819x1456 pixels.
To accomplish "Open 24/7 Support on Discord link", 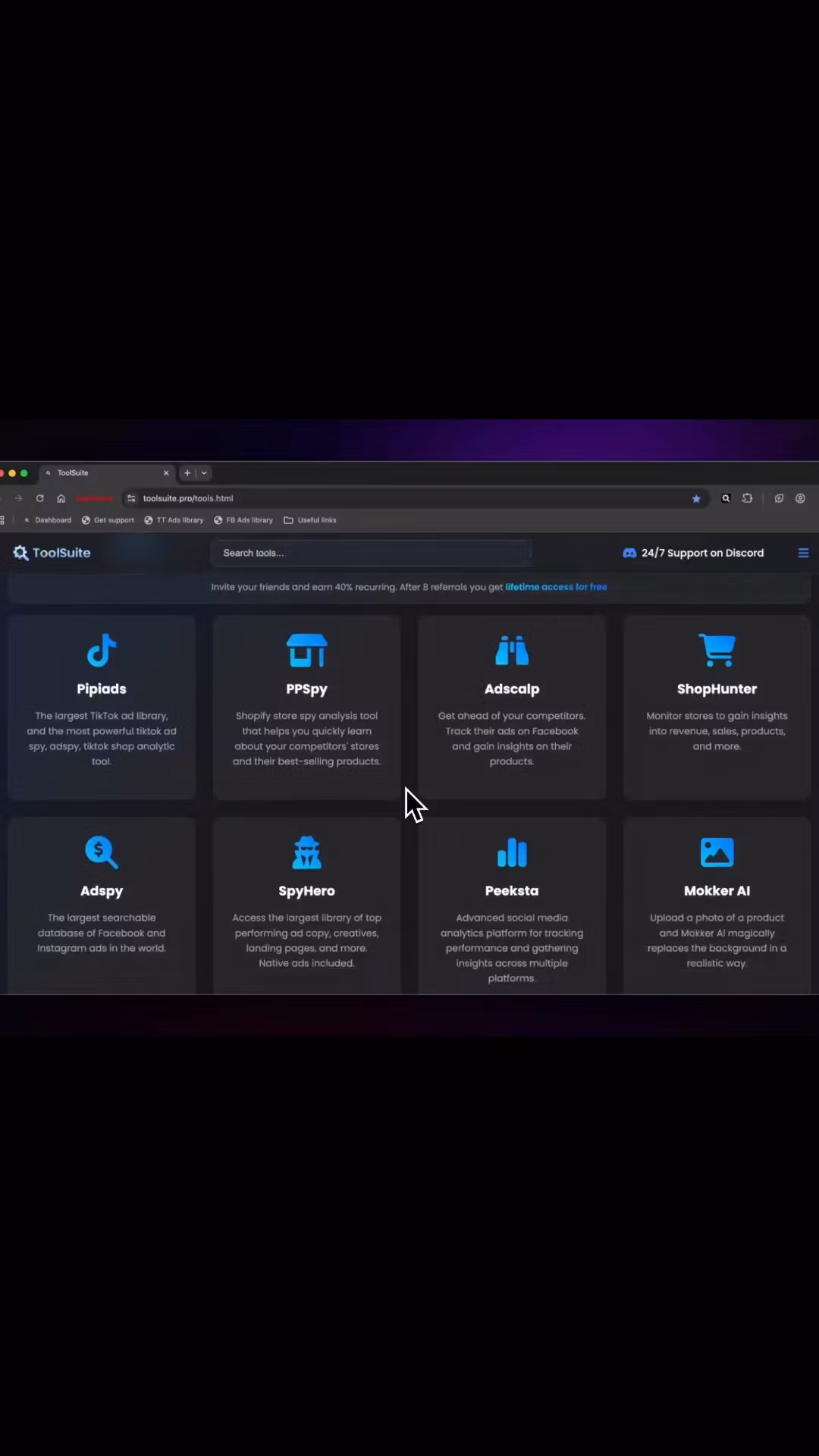I will 693,553.
